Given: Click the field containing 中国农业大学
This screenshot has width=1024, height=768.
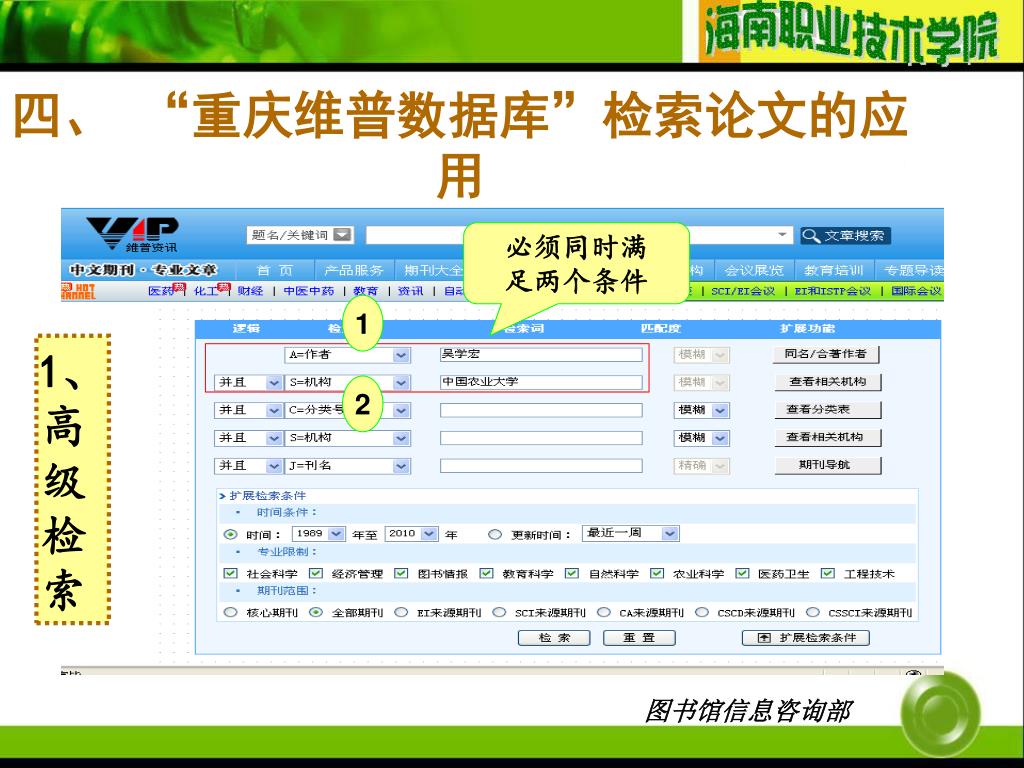Looking at the screenshot, I should click(x=541, y=382).
